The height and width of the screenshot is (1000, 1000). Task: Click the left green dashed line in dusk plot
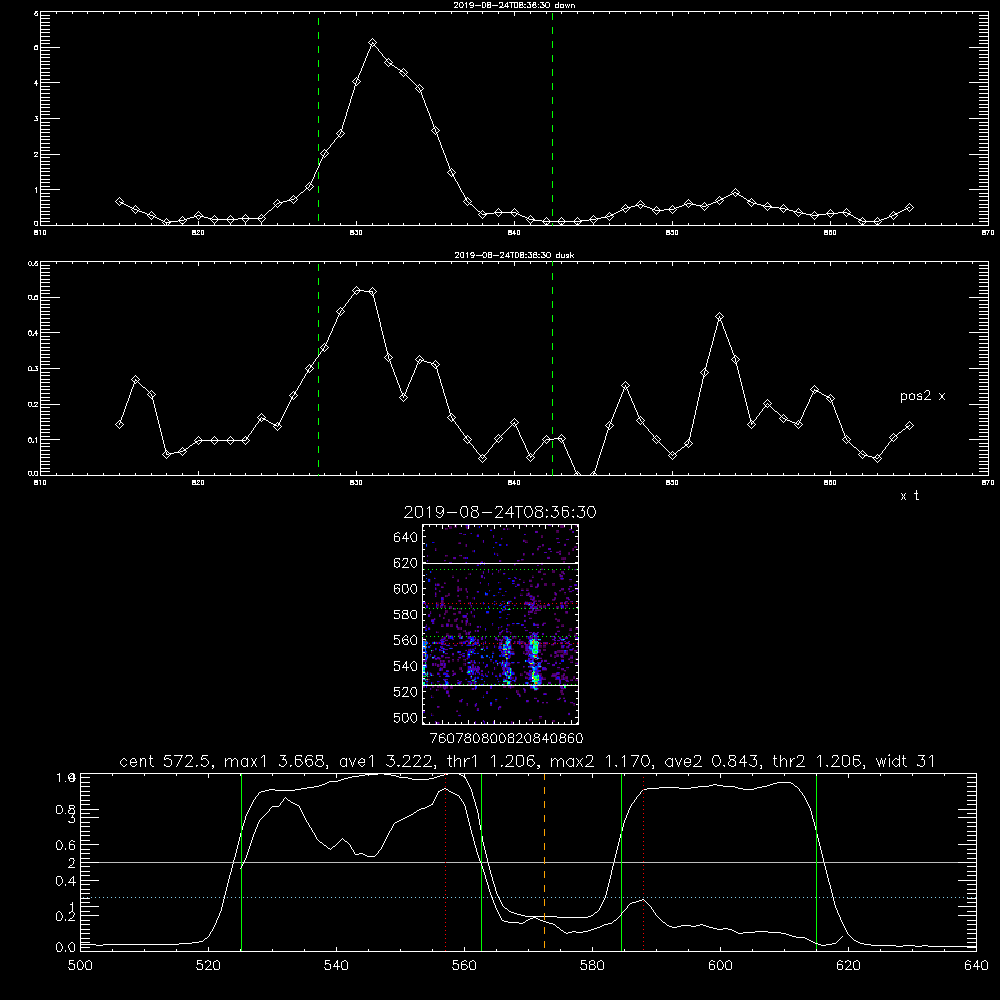pyautogui.click(x=318, y=368)
